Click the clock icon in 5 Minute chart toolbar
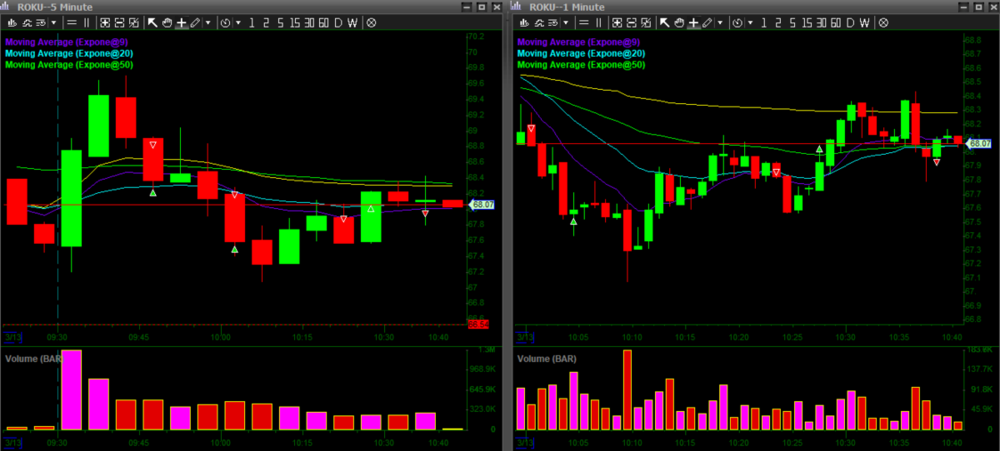Screen dimensions: 1000x451 [225, 22]
